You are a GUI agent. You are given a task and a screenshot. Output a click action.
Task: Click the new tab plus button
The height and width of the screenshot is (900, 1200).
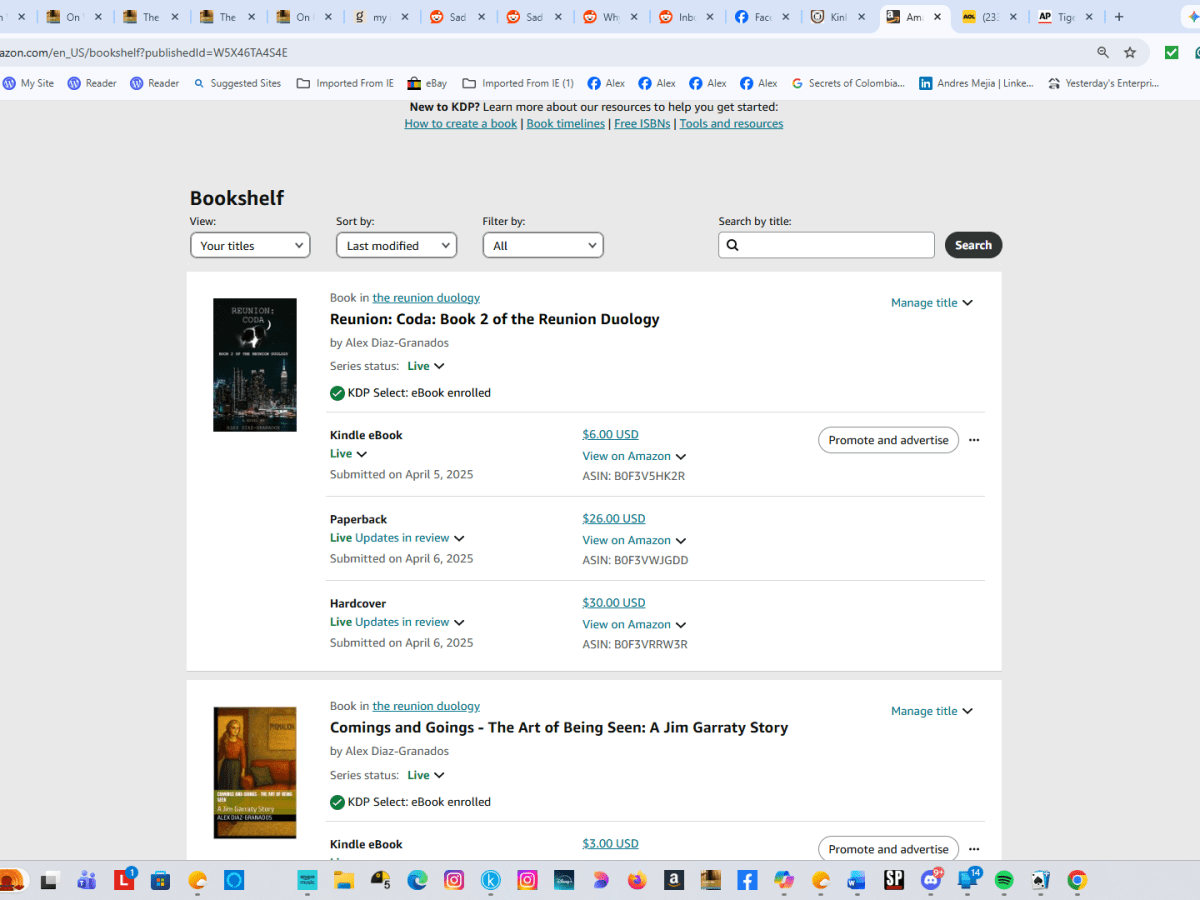(x=1119, y=17)
